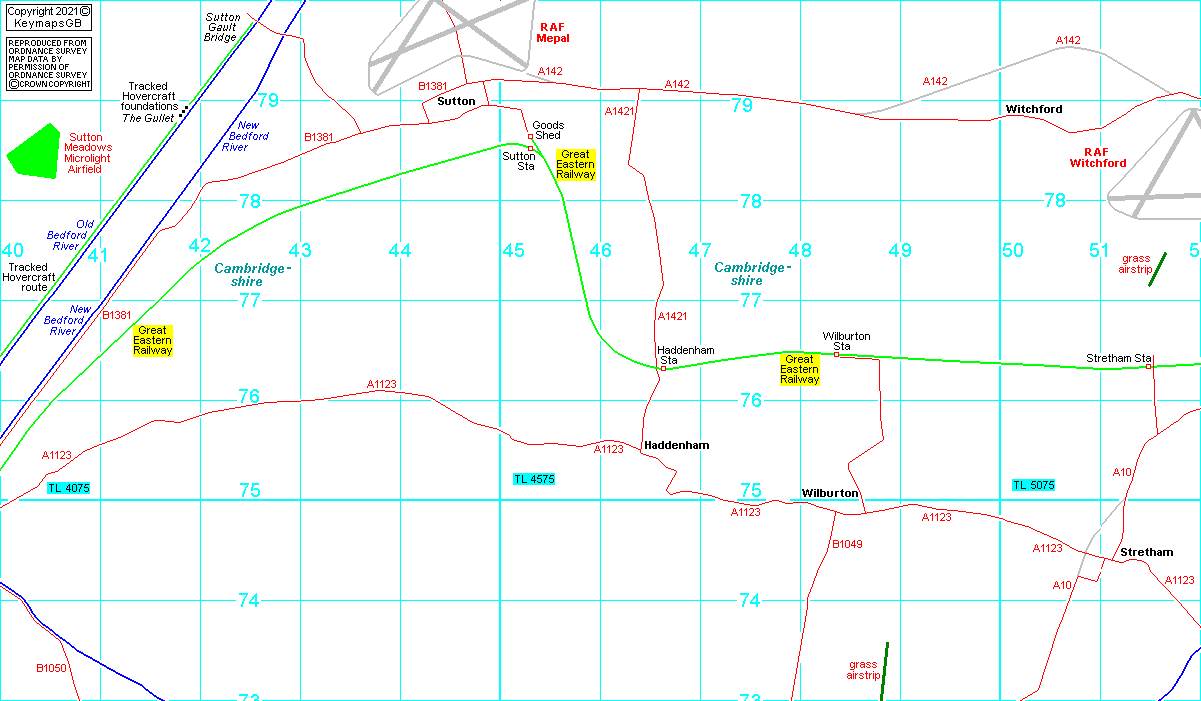Click the green Sutton Meadows airfield shape
The image size is (1201, 701).
[33, 152]
